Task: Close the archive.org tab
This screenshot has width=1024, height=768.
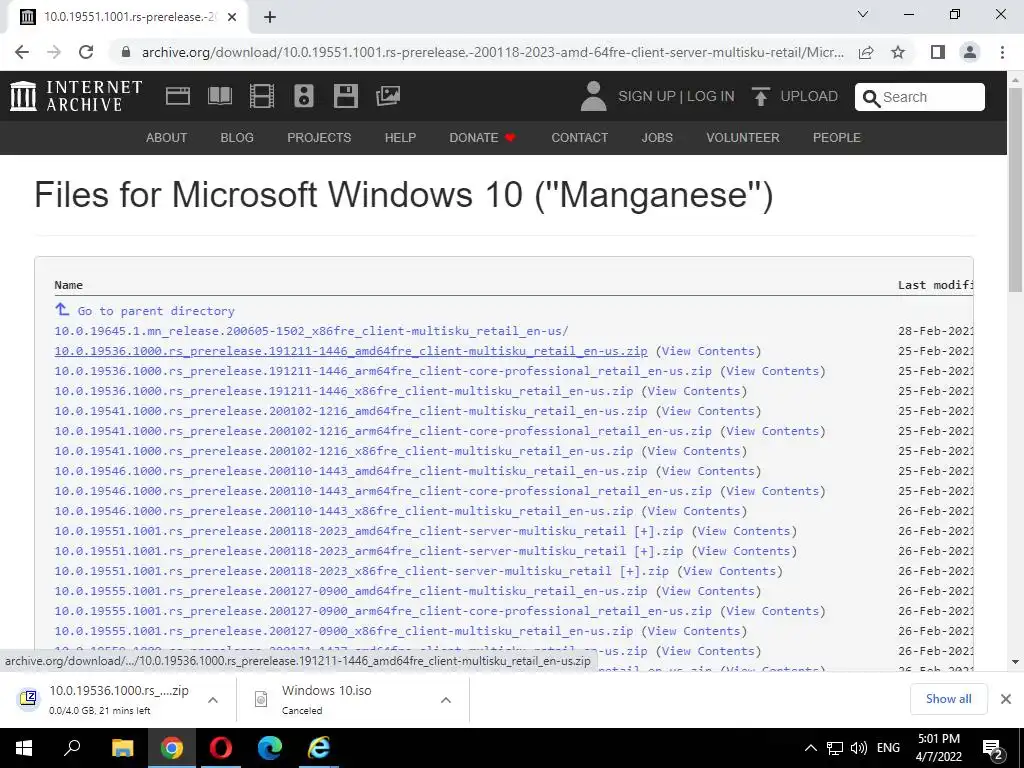Action: (232, 17)
